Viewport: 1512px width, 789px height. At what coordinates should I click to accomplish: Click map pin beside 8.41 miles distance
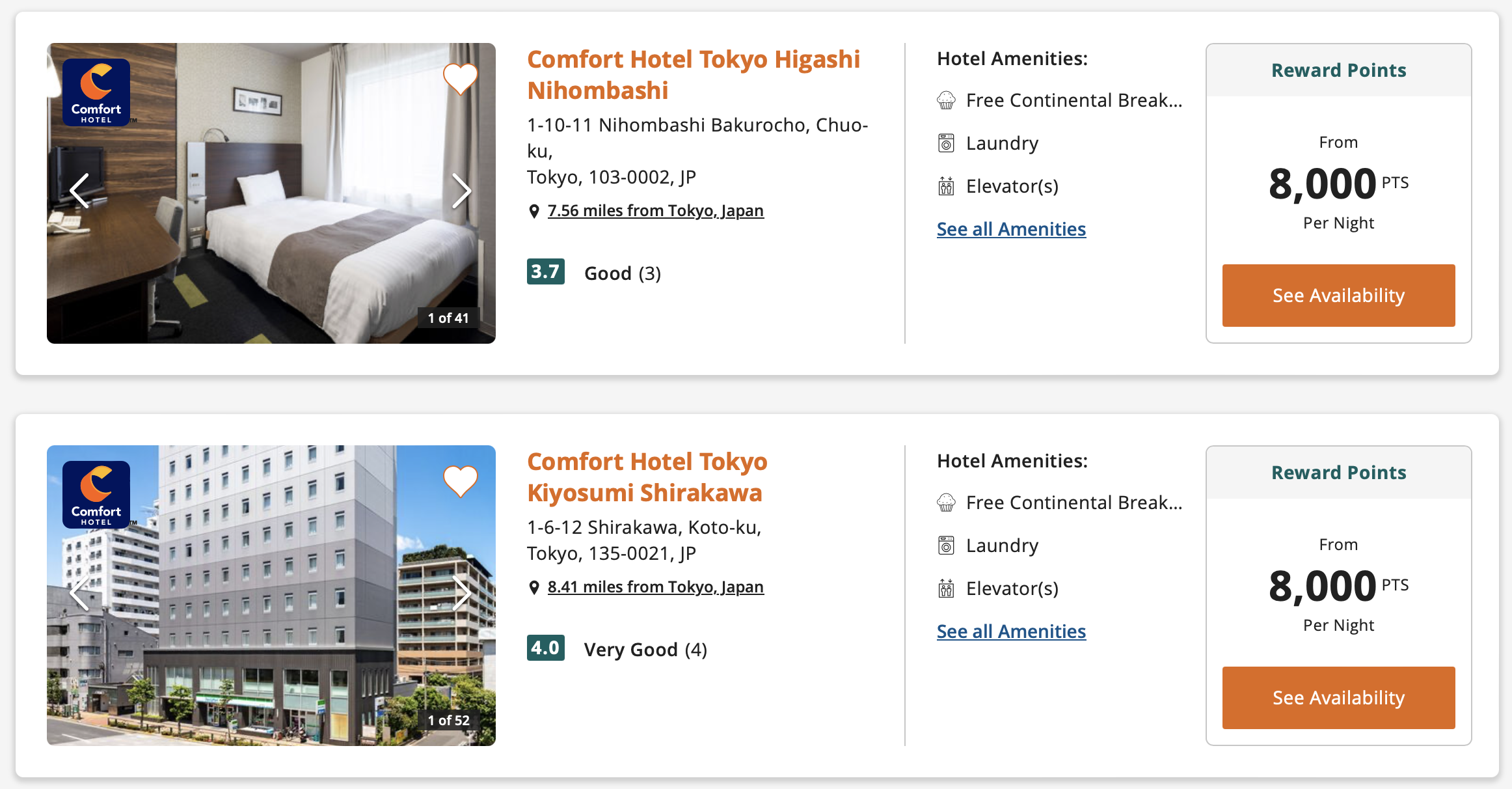pyautogui.click(x=534, y=587)
